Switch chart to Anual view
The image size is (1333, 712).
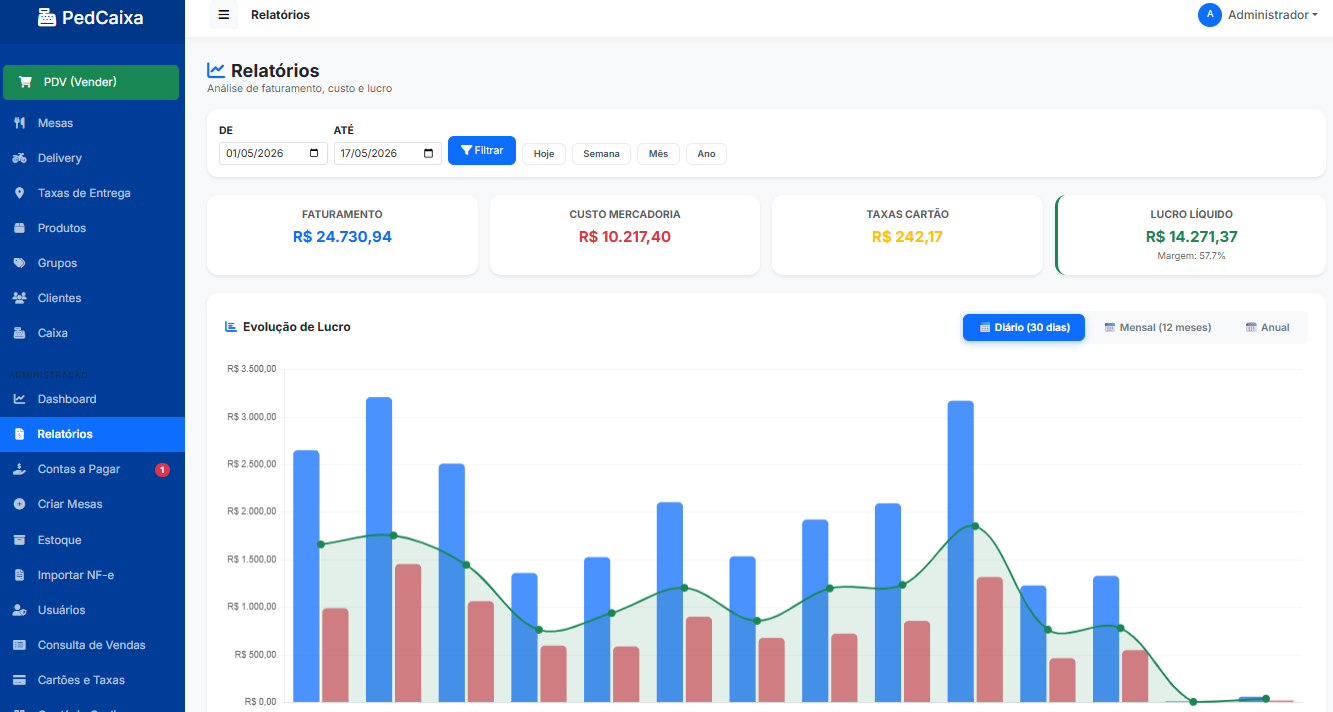pos(1267,327)
